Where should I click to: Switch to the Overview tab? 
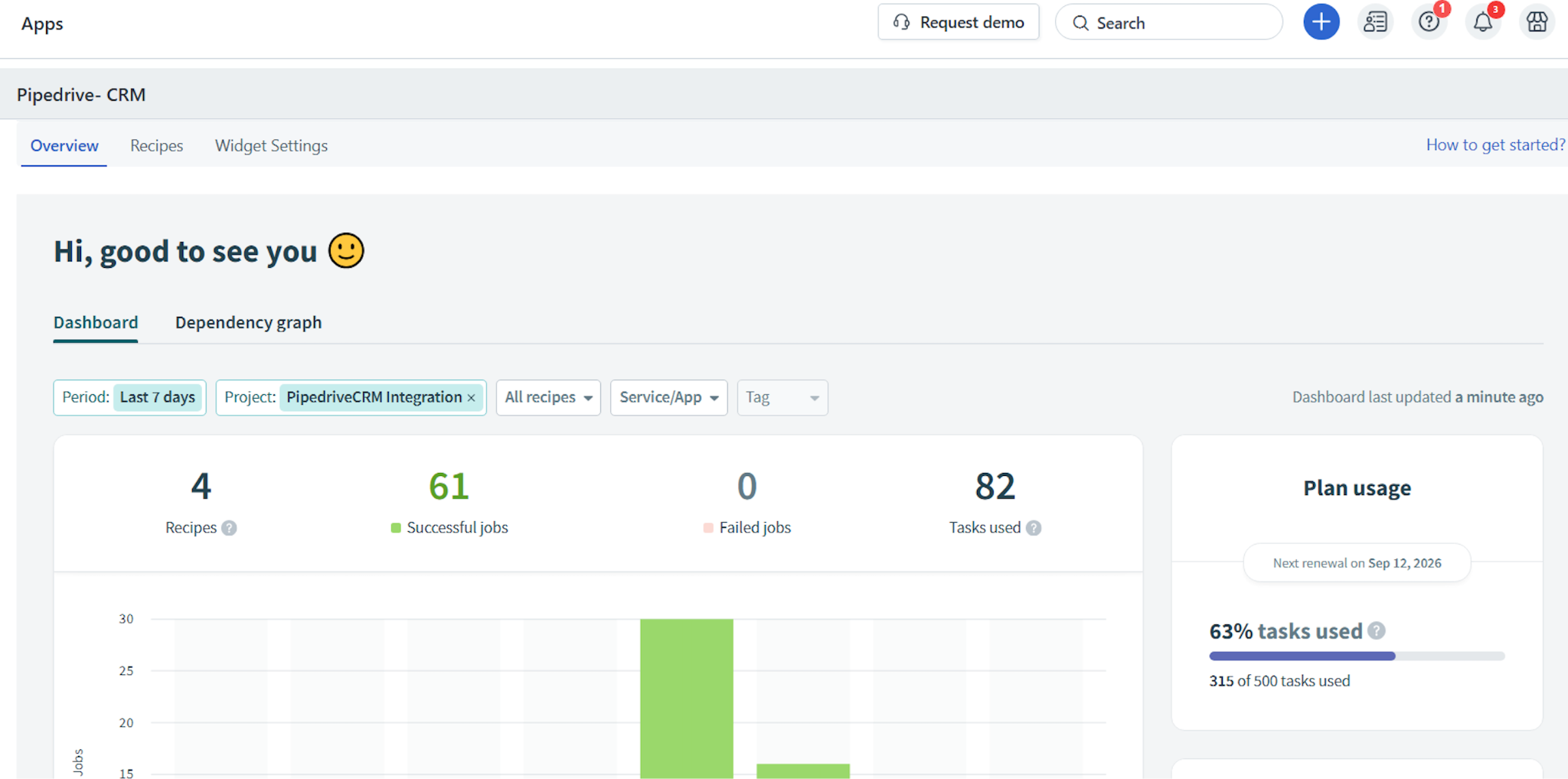coord(64,145)
